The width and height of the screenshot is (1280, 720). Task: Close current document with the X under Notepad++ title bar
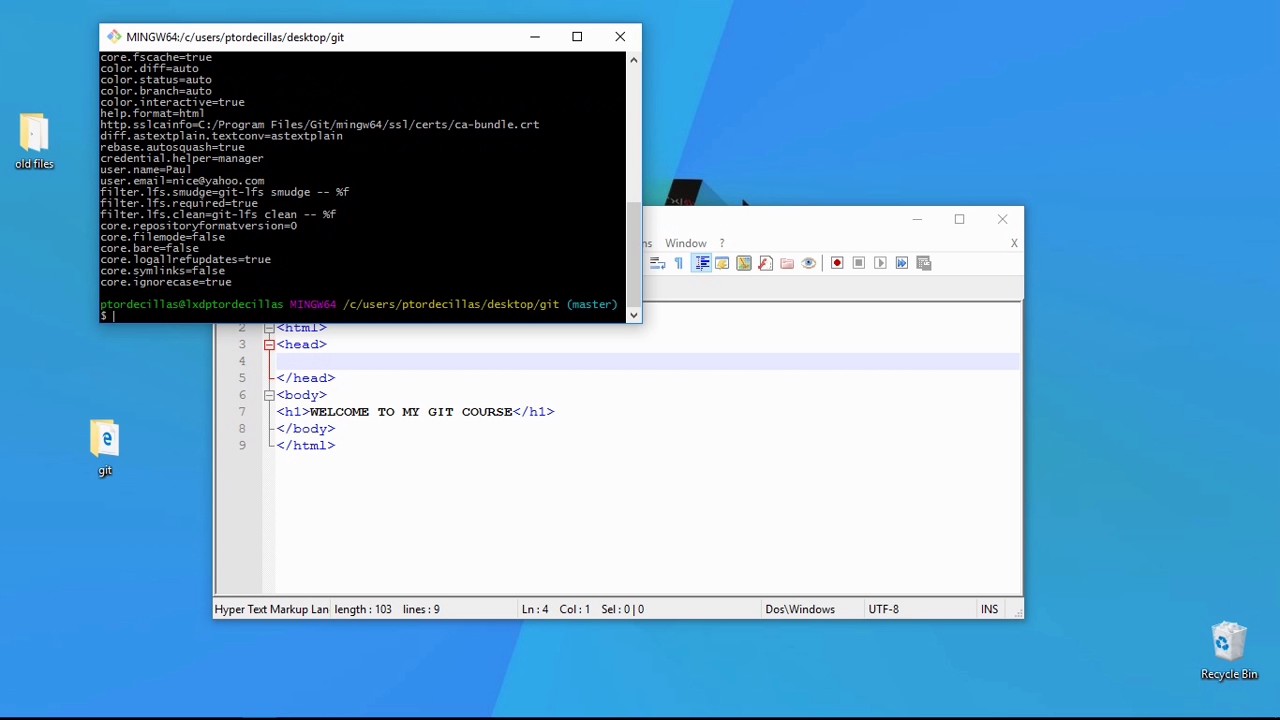[x=1014, y=243]
